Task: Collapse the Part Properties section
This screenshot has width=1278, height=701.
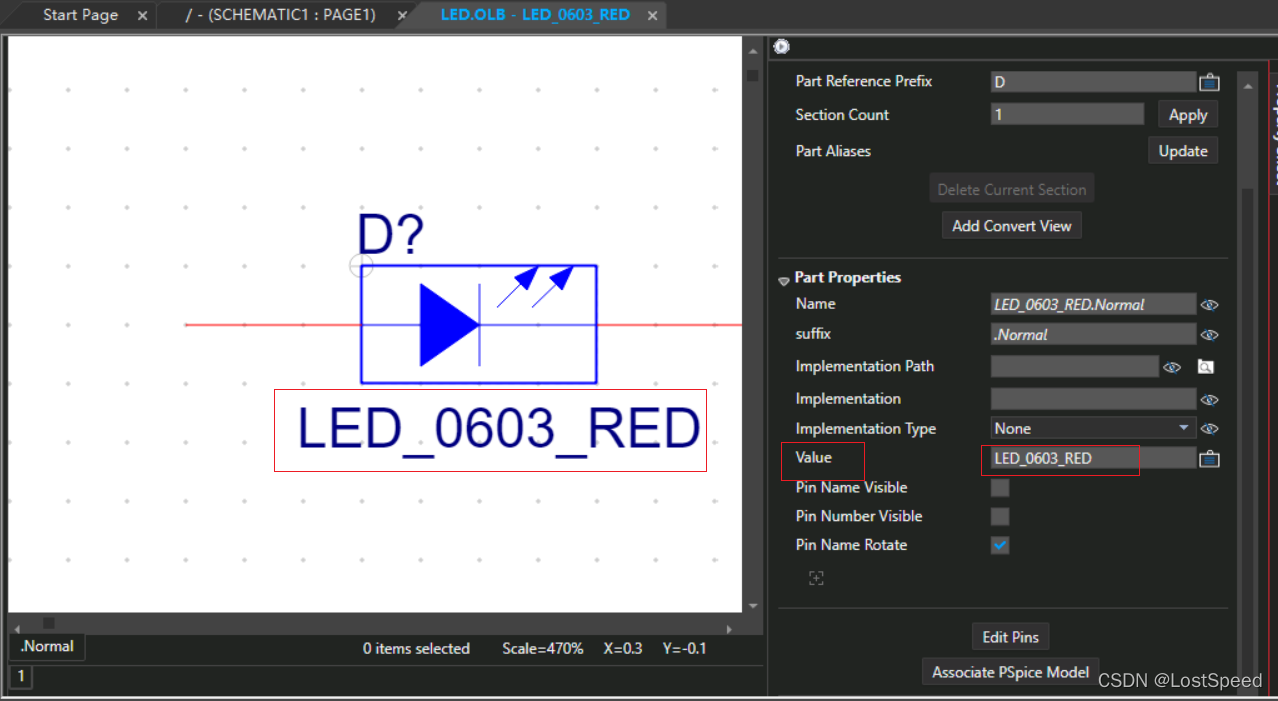Action: click(784, 280)
